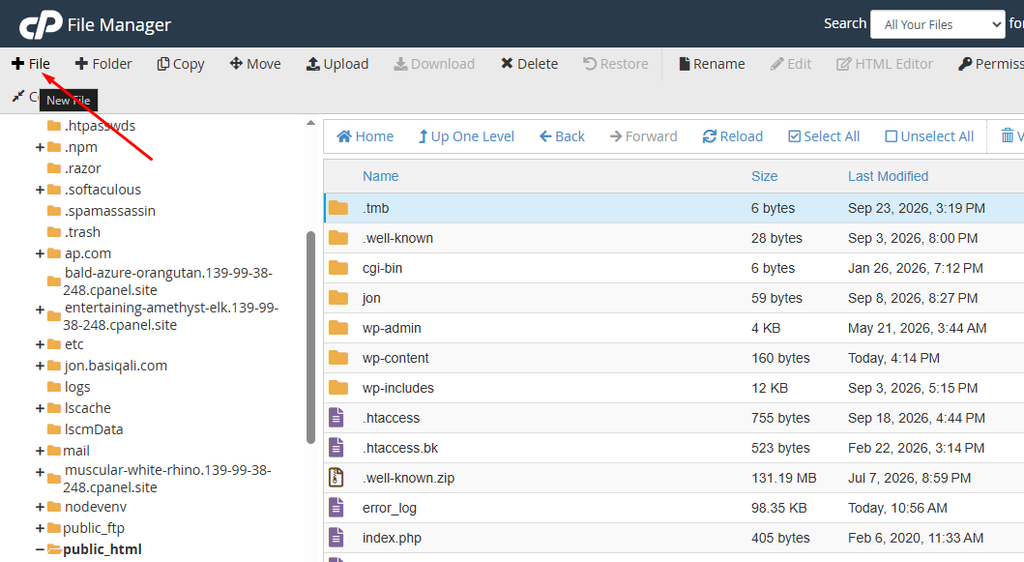Screen dimensions: 1024x562
Task: Open entertaining-amethyst-elk site folder in tree
Action: tap(170, 317)
